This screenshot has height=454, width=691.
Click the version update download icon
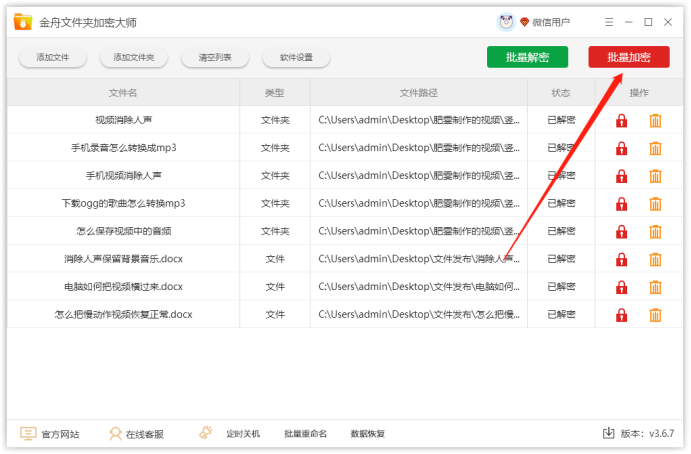click(608, 434)
